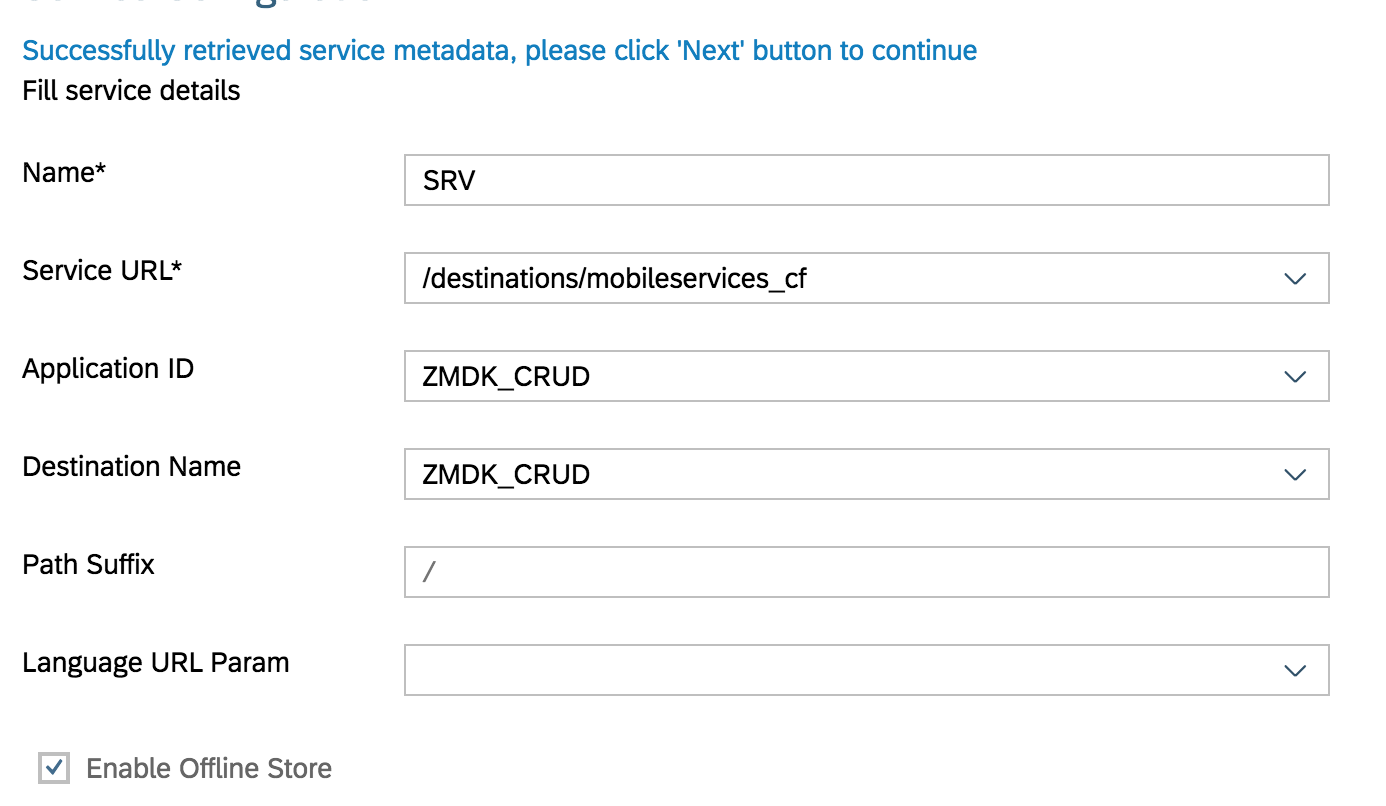
Task: Open the Service URL dropdown chevron
Action: (x=1295, y=278)
